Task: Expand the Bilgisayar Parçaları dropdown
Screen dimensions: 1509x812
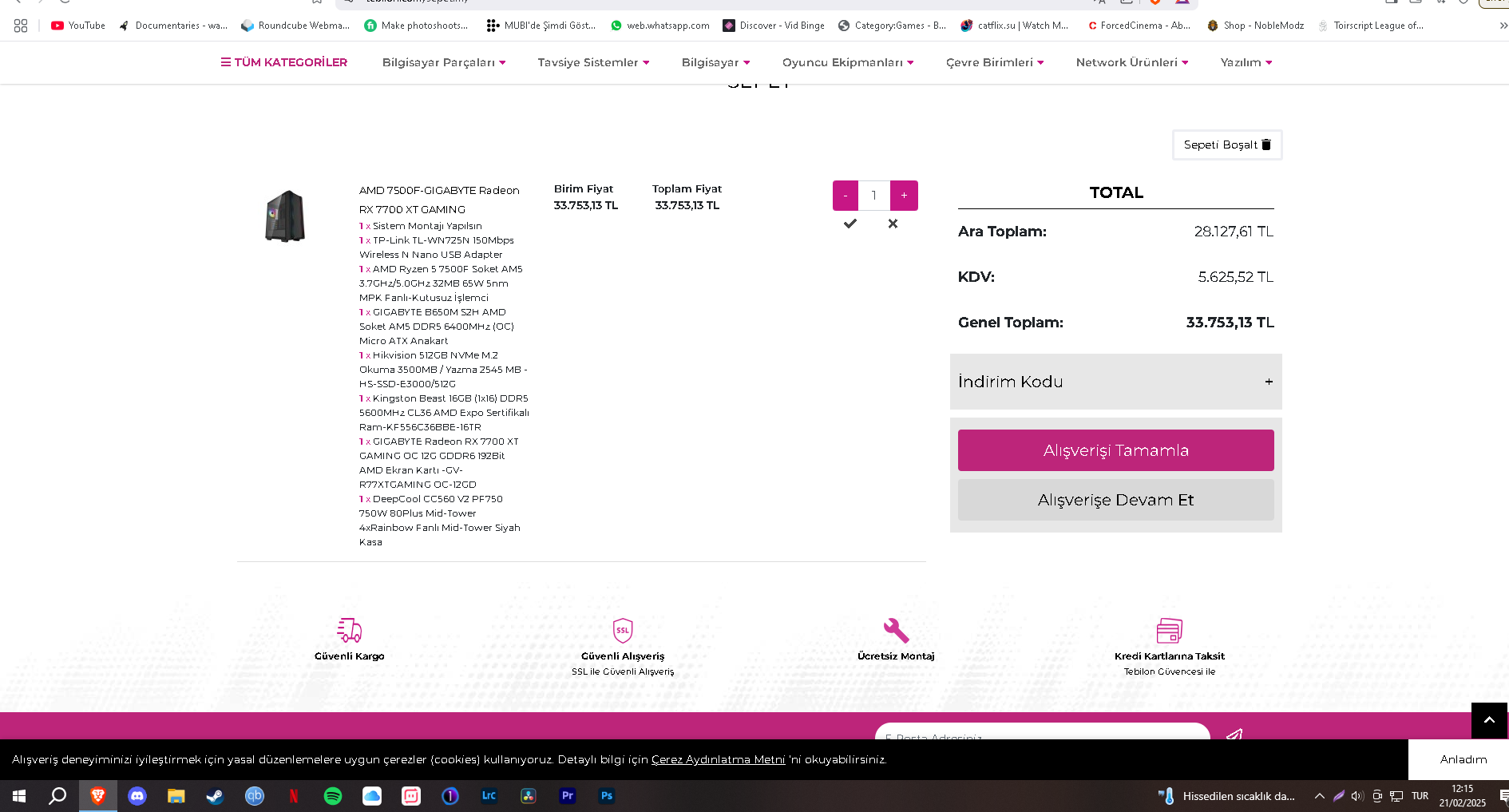Action: 444,62
